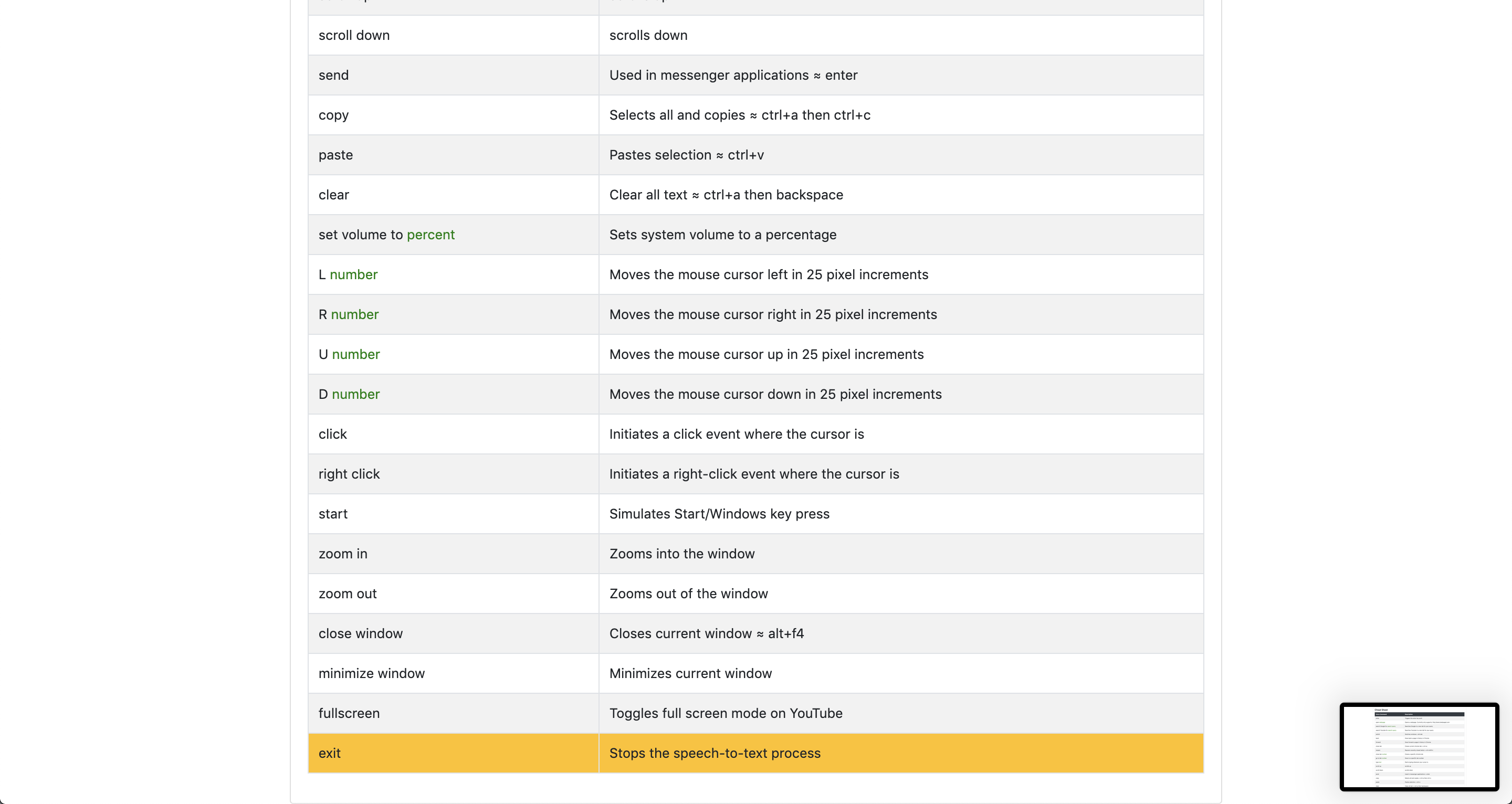Click the 'right click' command cell
The image size is (1512, 804).
349,474
